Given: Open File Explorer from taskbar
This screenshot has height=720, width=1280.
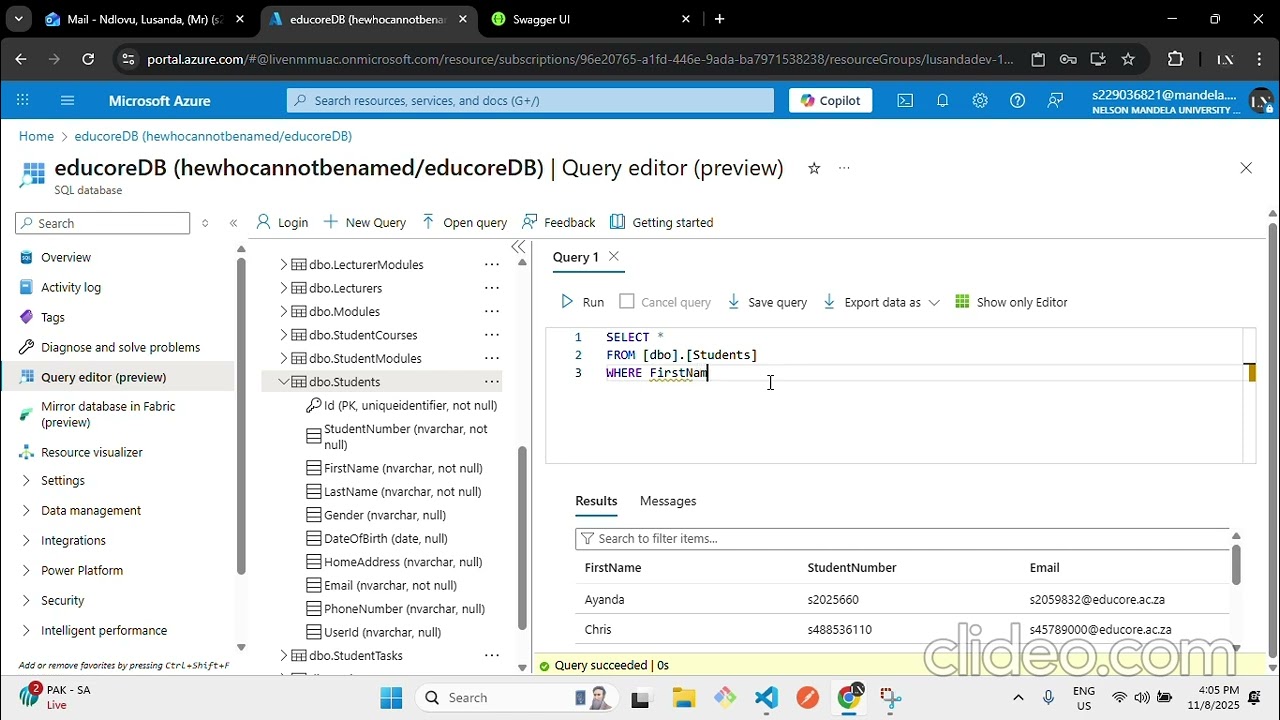Looking at the screenshot, I should pyautogui.click(x=683, y=697).
